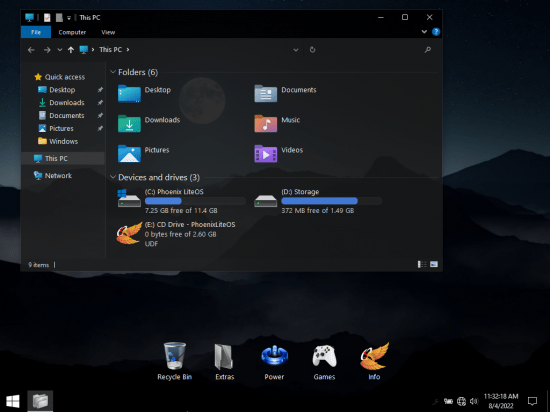Click the taskbar clock and date
This screenshot has height=412, width=550.
click(x=501, y=401)
